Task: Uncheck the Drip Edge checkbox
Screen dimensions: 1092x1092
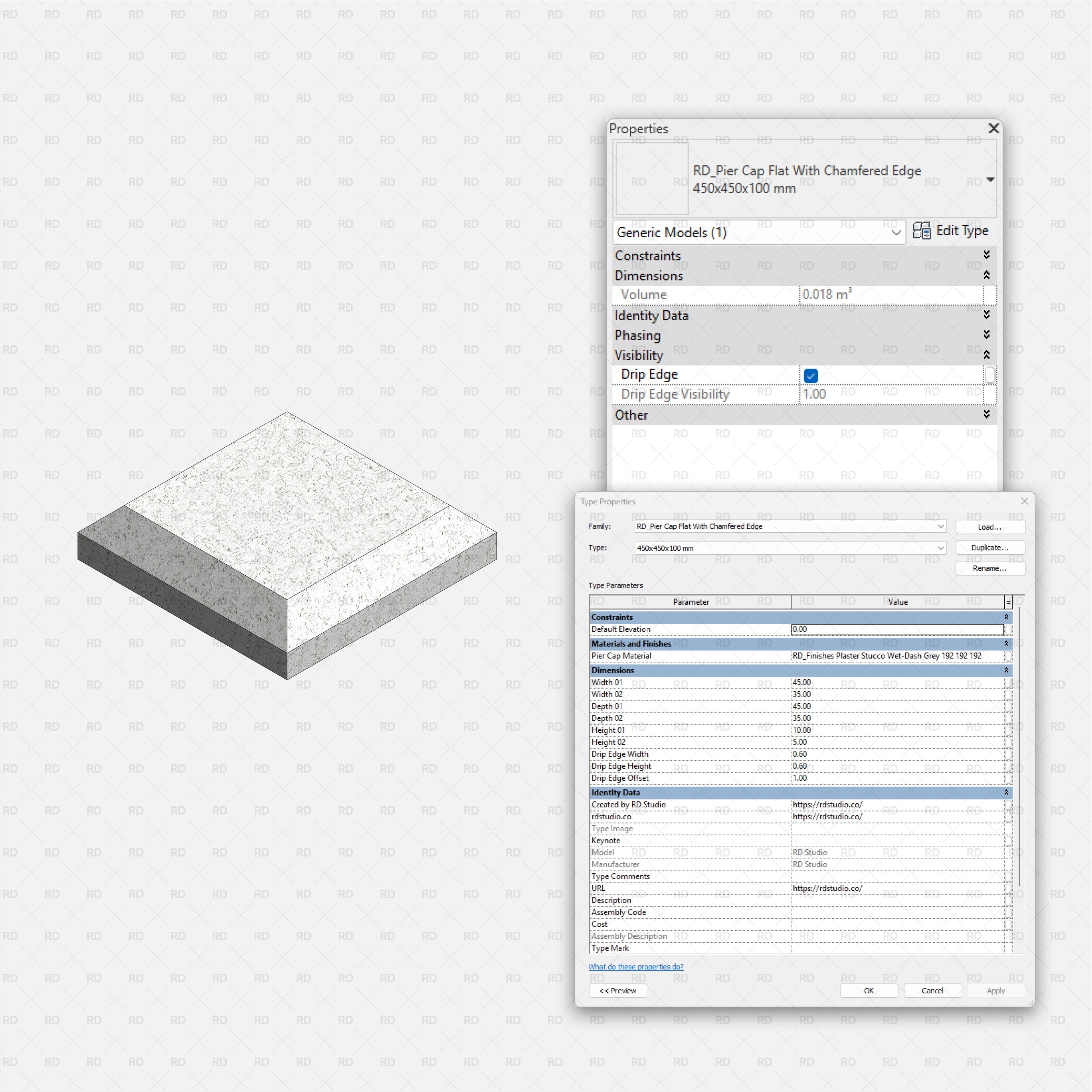Action: (810, 375)
